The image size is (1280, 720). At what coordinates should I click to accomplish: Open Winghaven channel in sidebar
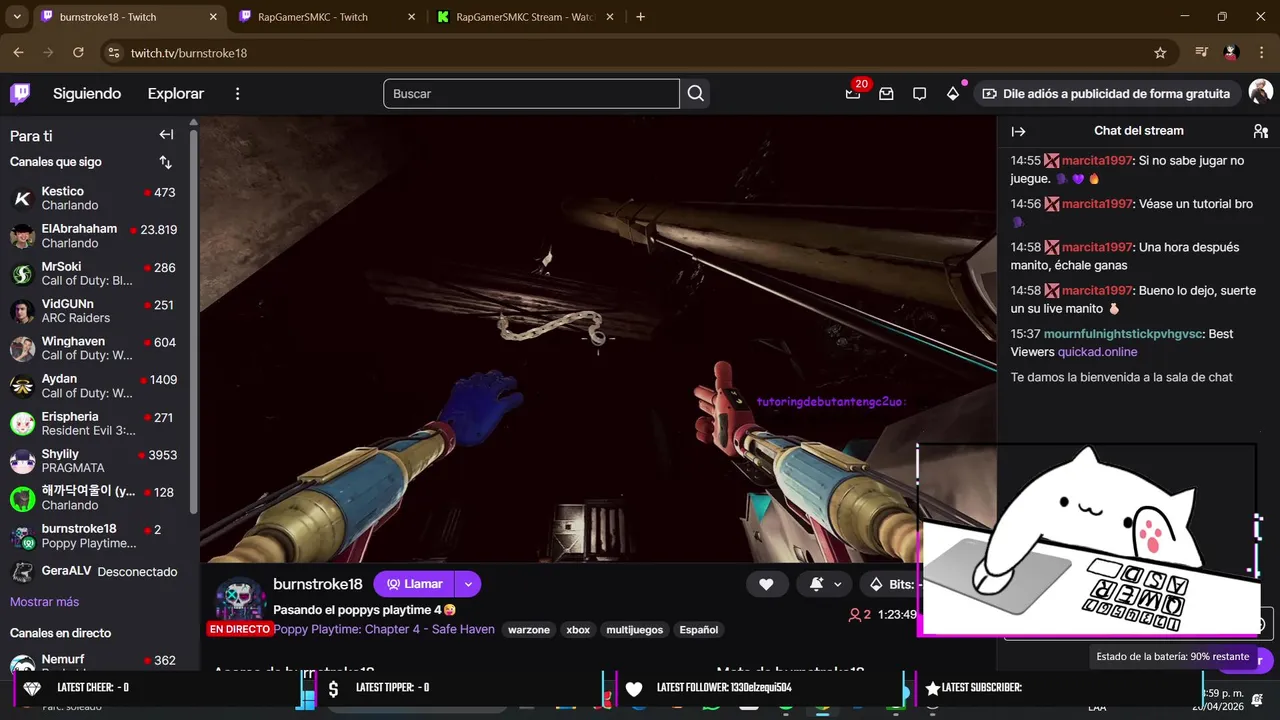[96, 349]
